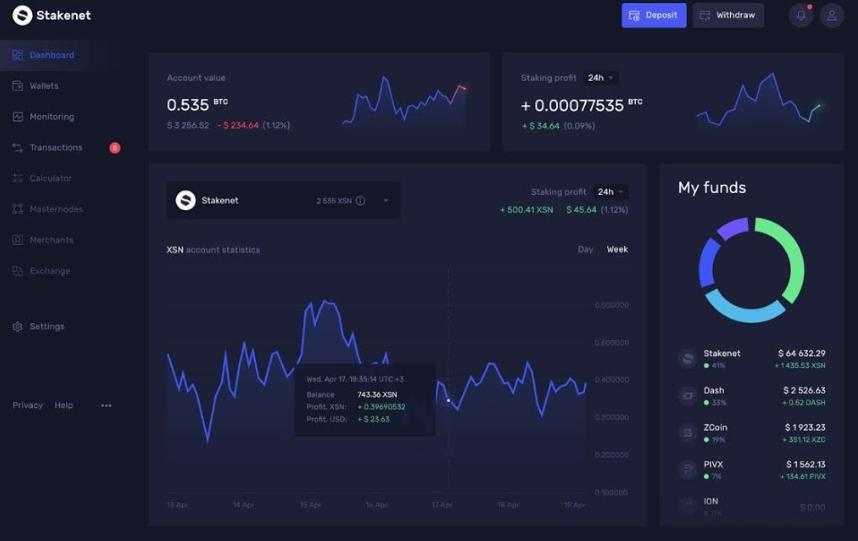Image resolution: width=858 pixels, height=541 pixels.
Task: Open Calculator section
Action: pos(50,178)
